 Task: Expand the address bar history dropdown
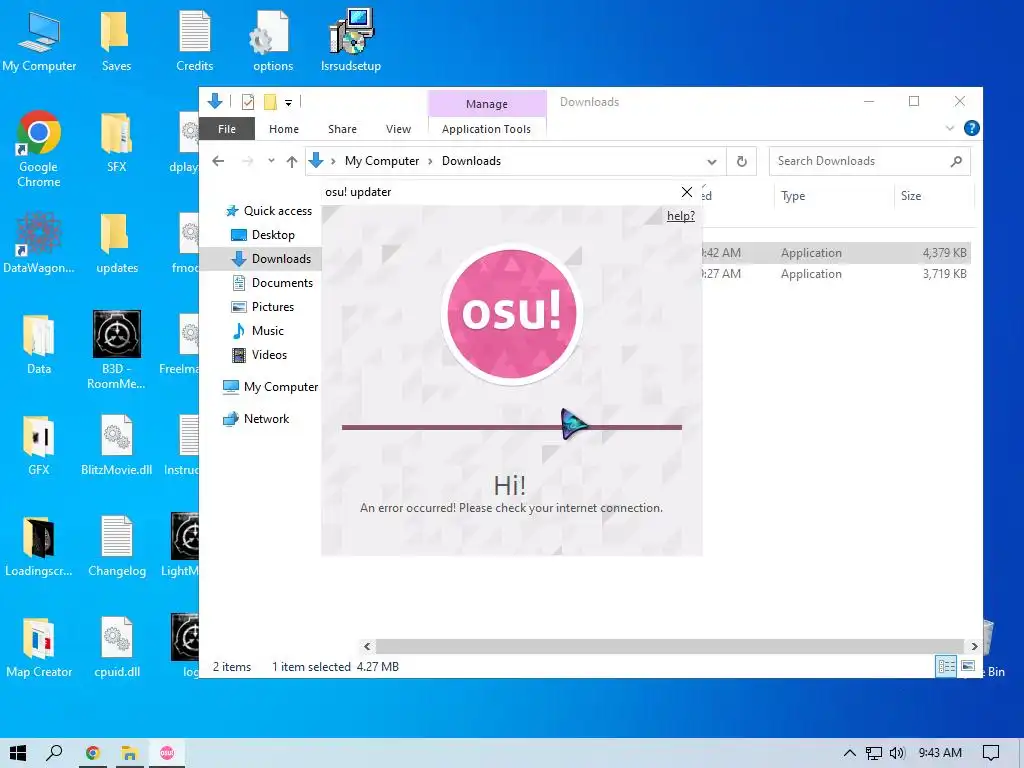coord(712,161)
